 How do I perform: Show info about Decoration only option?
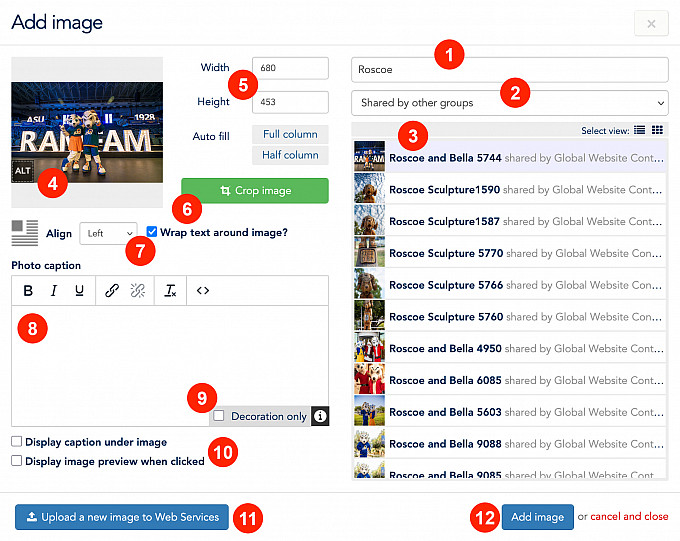point(320,416)
